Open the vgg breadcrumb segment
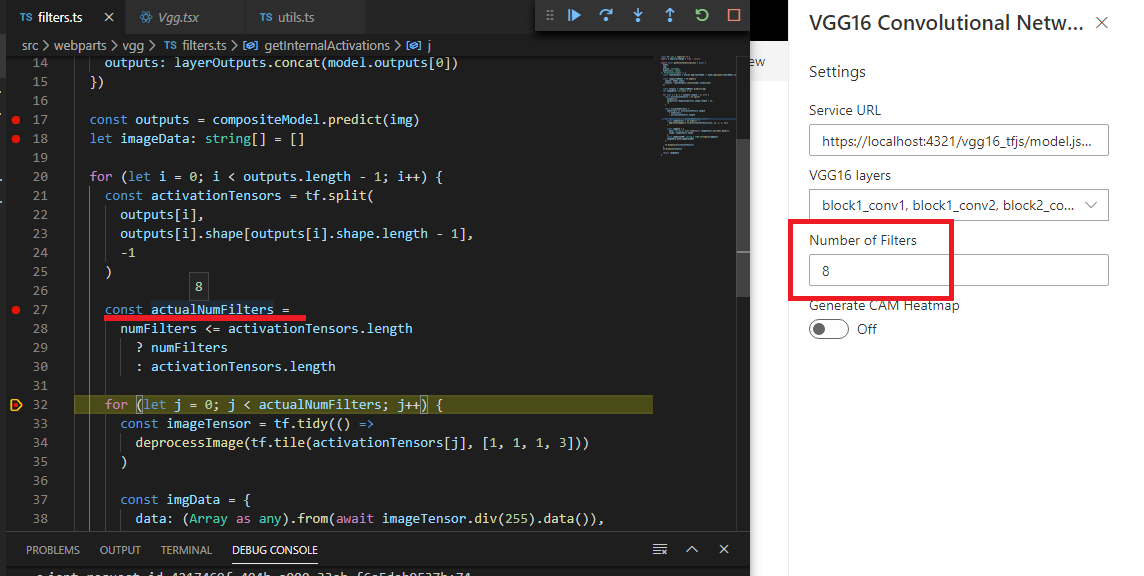The image size is (1144, 576). (133, 45)
